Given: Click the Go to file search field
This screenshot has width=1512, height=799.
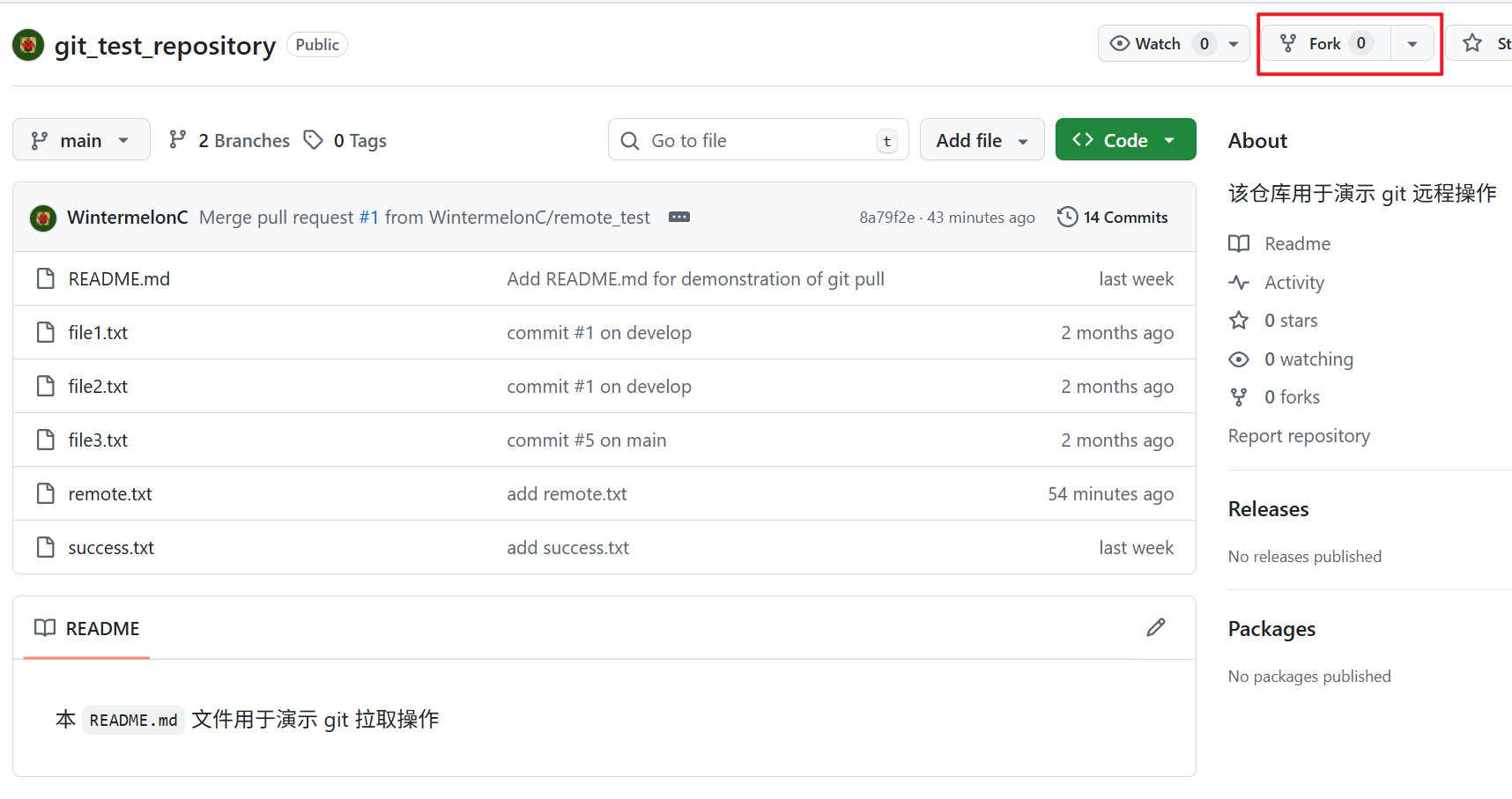Looking at the screenshot, I should point(758,141).
